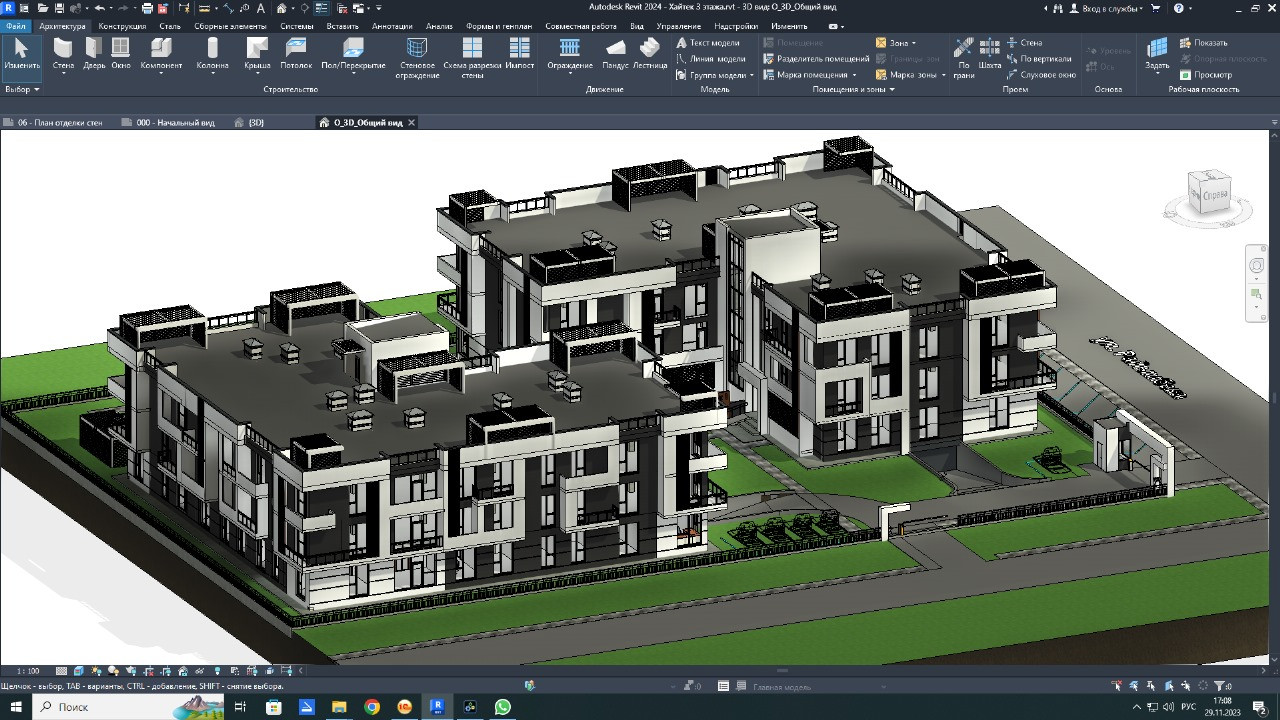
Task: Choose the Пандус (Ramp) tool
Action: [616, 55]
